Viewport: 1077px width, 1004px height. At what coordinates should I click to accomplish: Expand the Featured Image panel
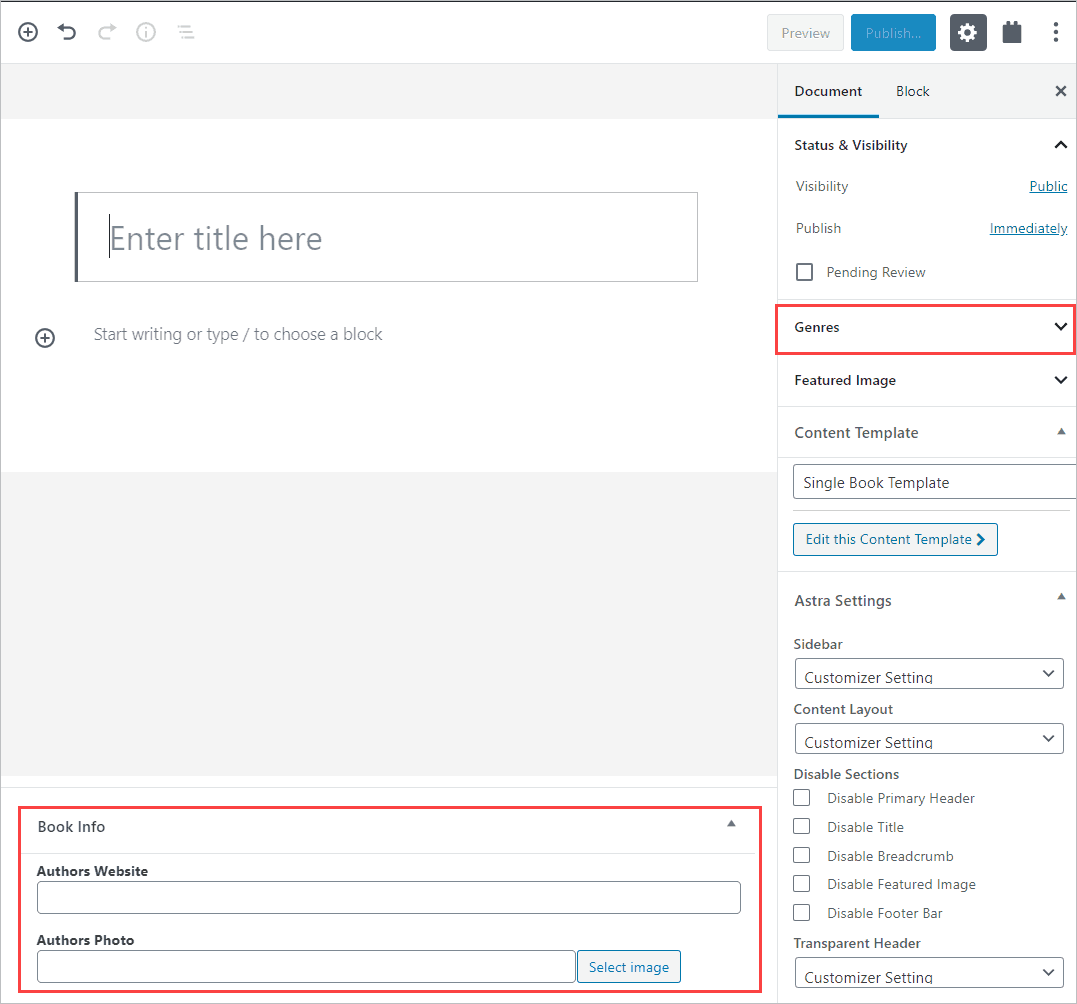coord(927,380)
